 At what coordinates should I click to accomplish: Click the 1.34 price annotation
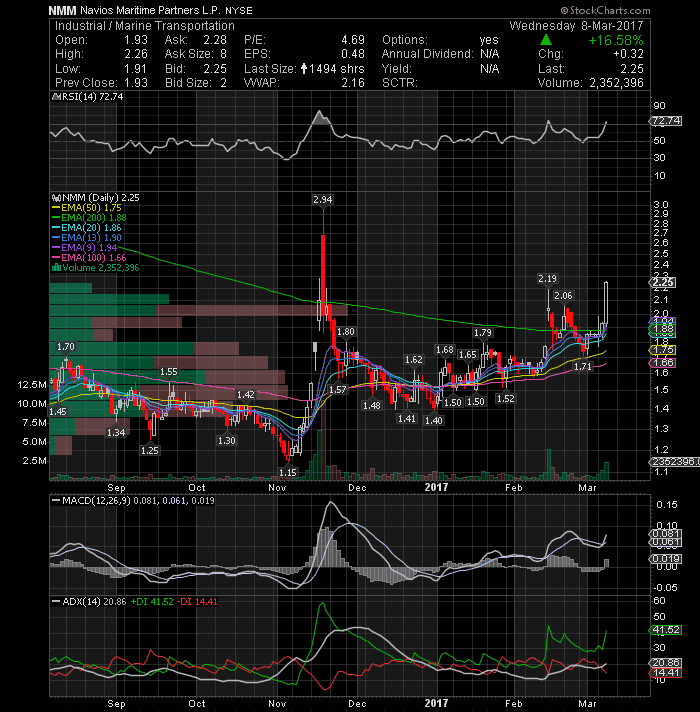[x=116, y=433]
